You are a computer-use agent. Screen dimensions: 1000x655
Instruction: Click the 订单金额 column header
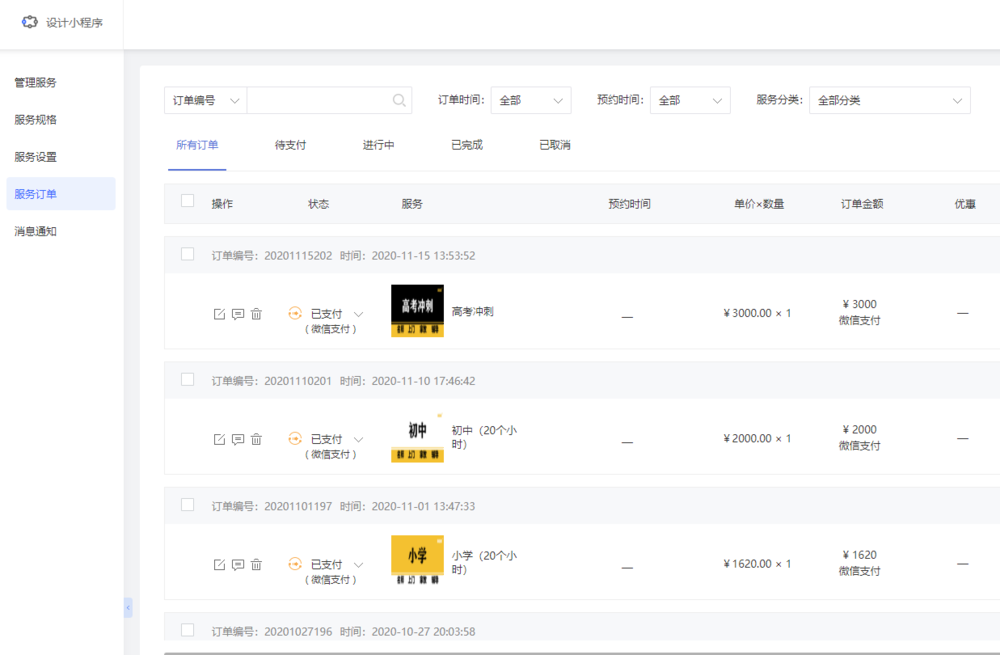coord(862,204)
